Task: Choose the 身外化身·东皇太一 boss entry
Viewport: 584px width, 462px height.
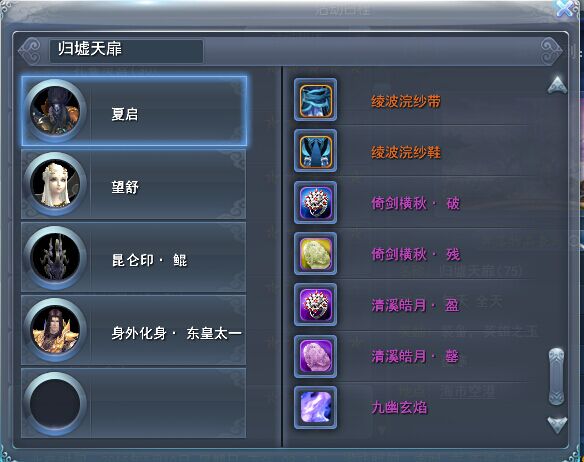Action: coord(133,330)
